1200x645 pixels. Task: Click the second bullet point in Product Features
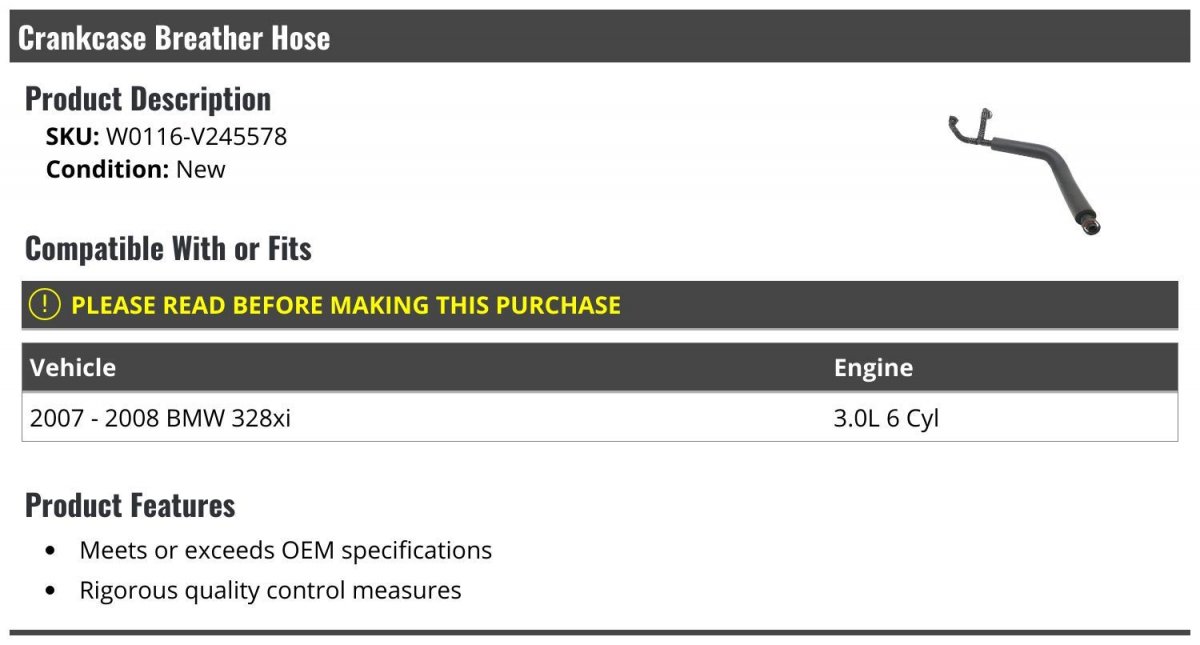pos(51,592)
